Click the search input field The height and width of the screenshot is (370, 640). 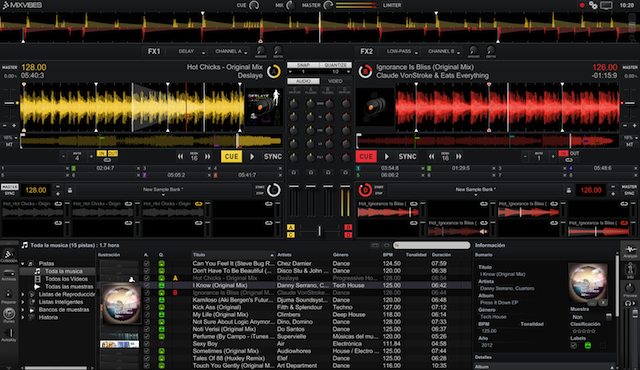[x=431, y=245]
